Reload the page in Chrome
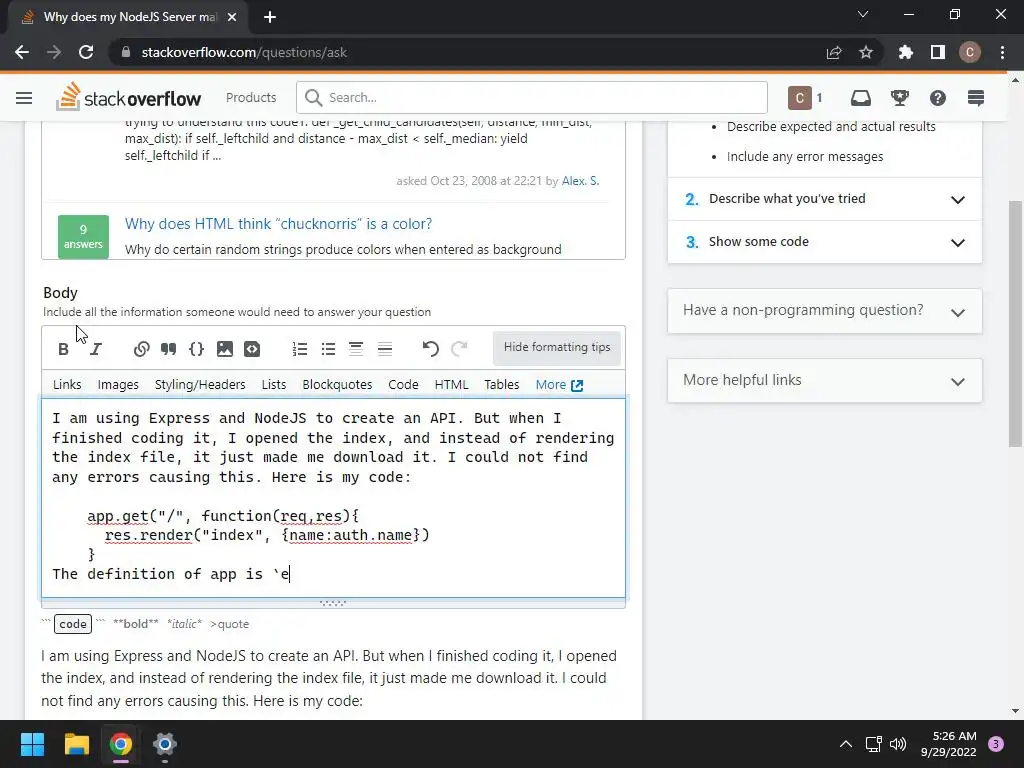Screen dimensions: 1024x768 point(86,52)
